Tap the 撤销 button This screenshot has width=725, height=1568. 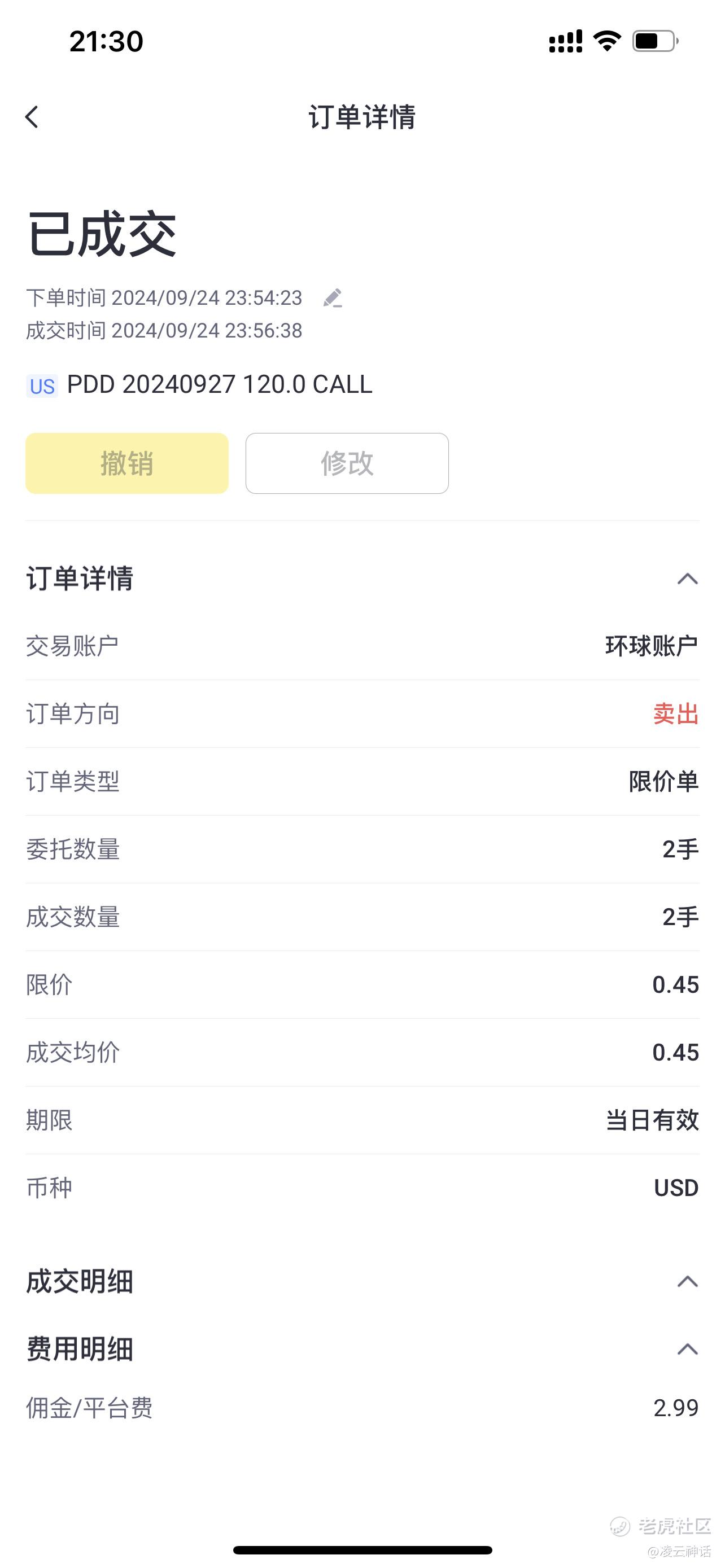(x=127, y=463)
